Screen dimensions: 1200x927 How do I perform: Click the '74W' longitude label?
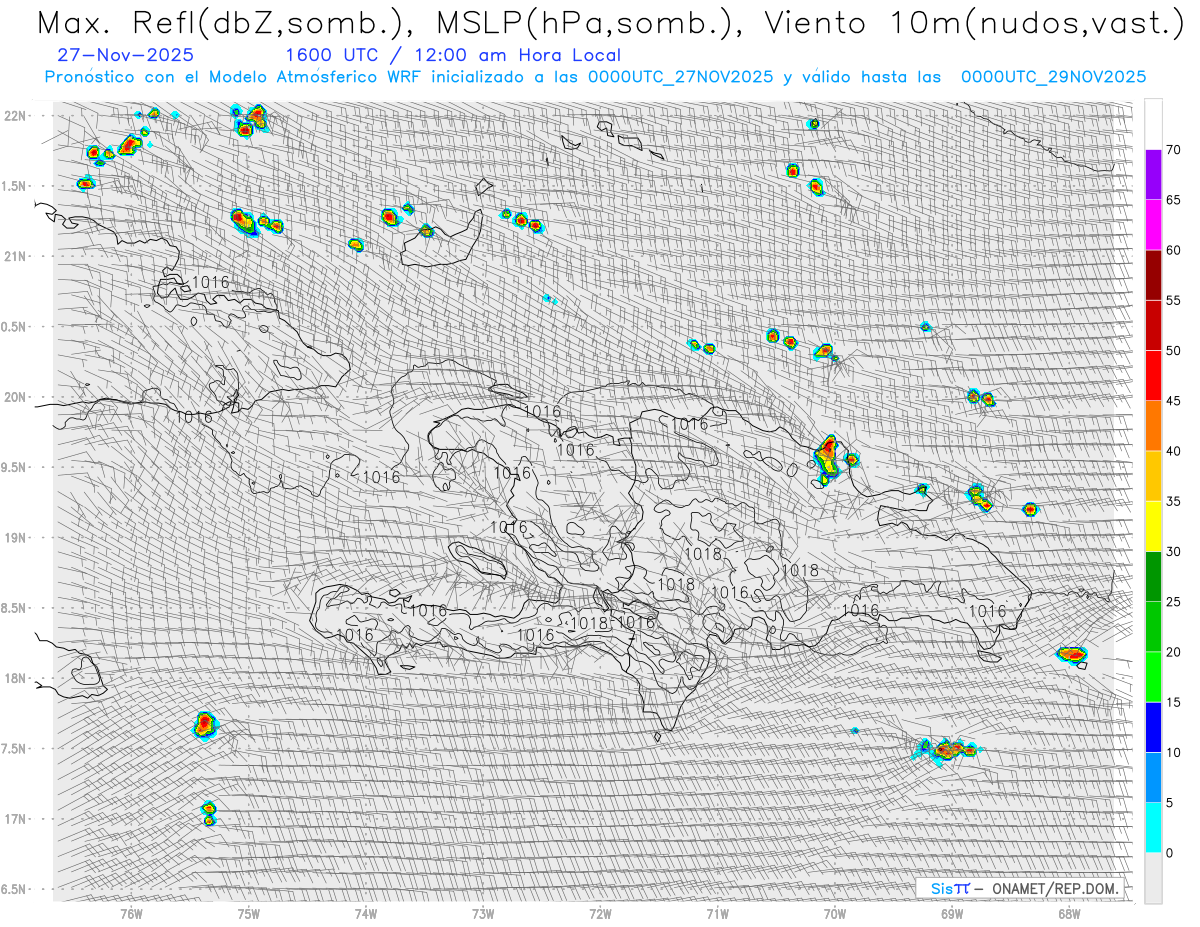(x=365, y=914)
